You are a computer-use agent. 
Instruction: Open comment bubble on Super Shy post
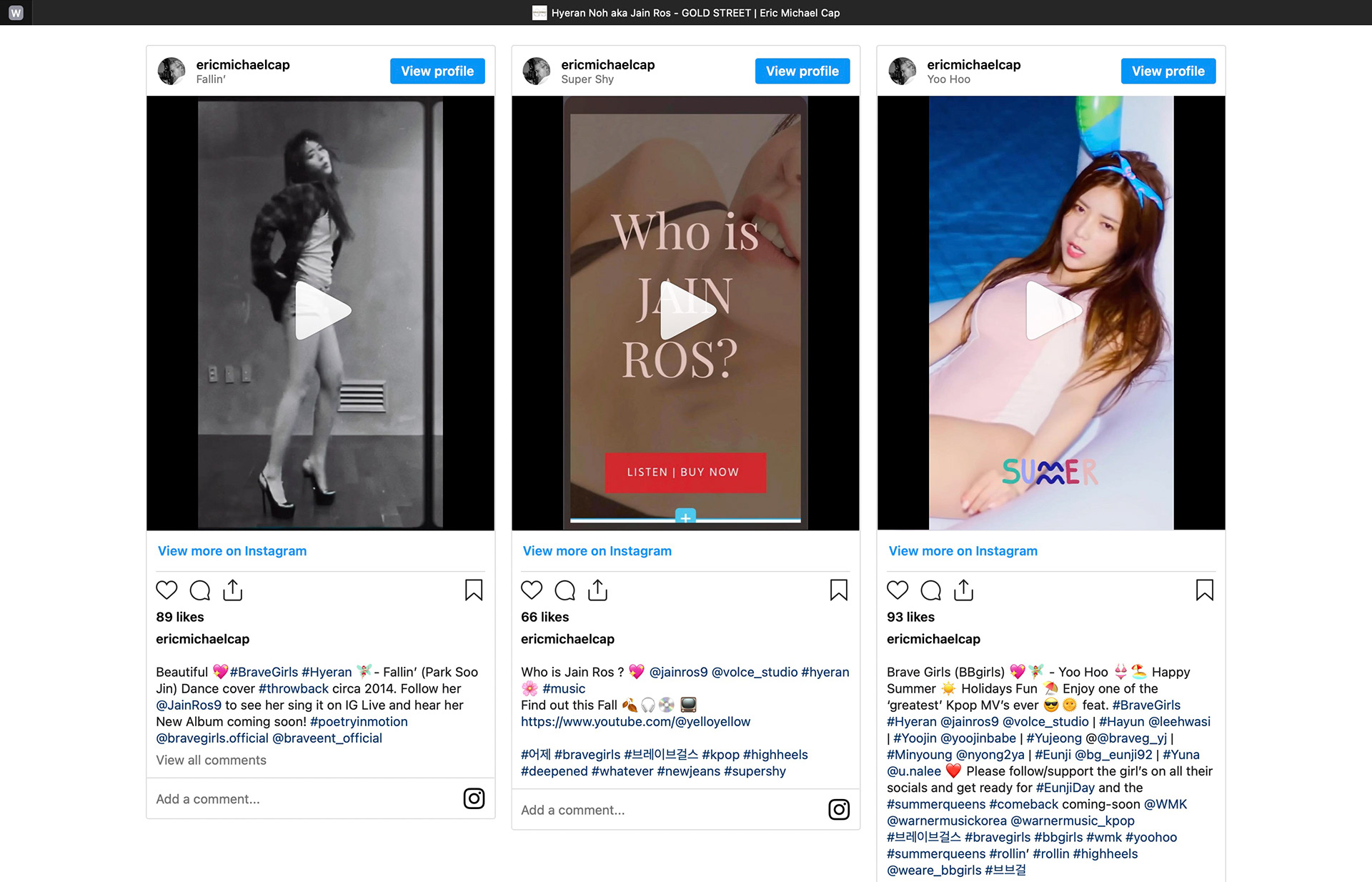point(565,590)
